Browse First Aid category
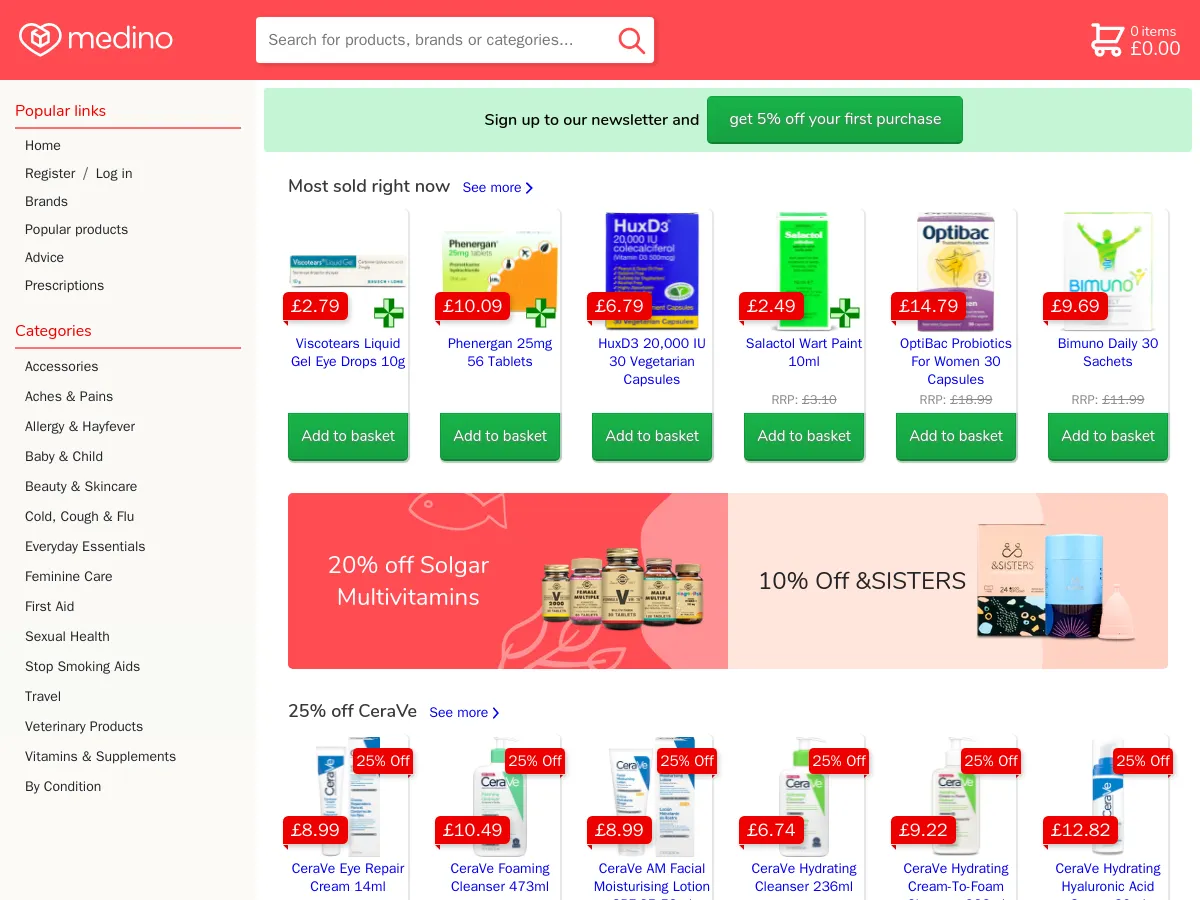Screen dimensions: 1200x900 point(49,606)
